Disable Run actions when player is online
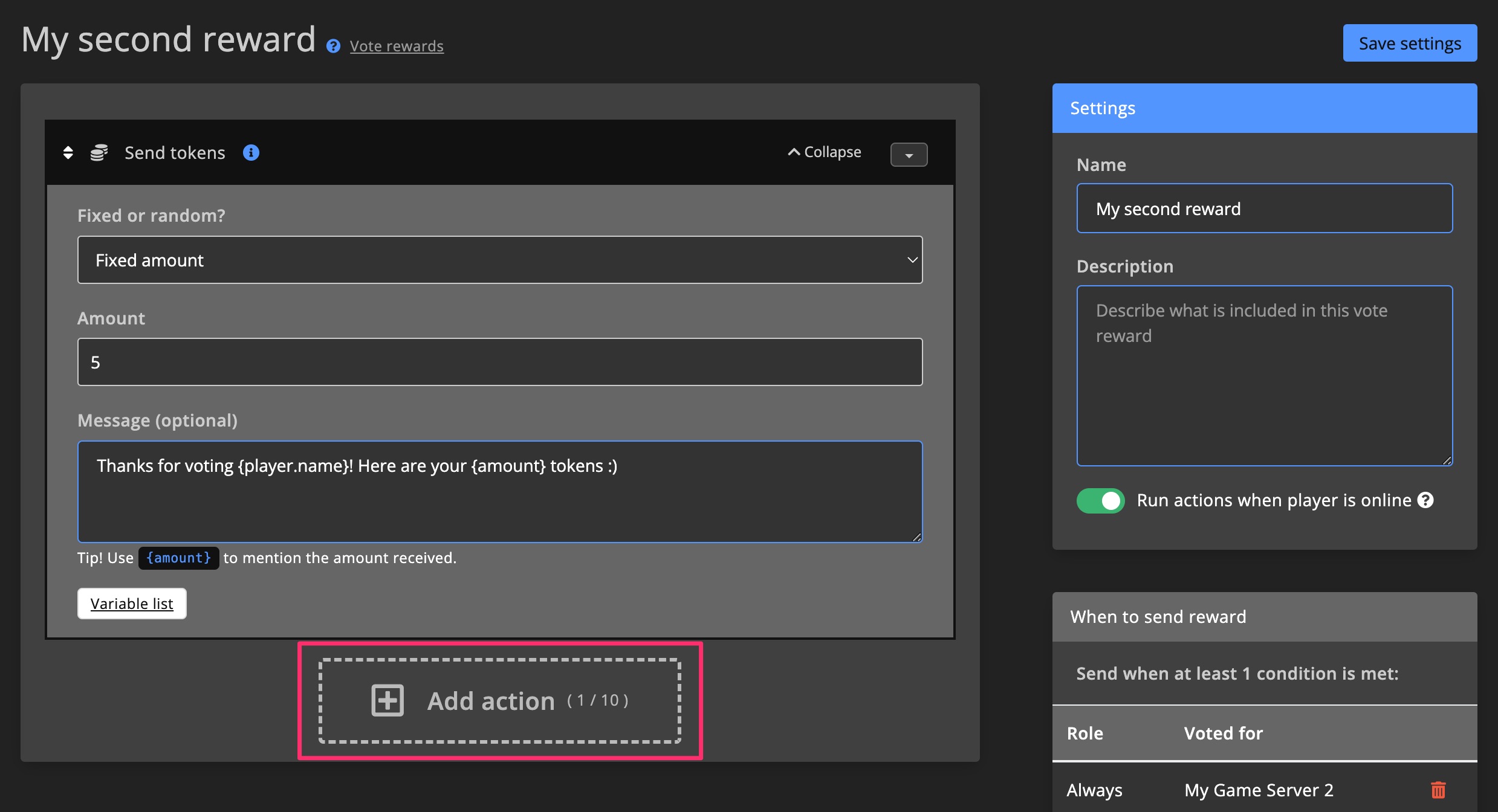Image resolution: width=1498 pixels, height=812 pixels. [1100, 500]
